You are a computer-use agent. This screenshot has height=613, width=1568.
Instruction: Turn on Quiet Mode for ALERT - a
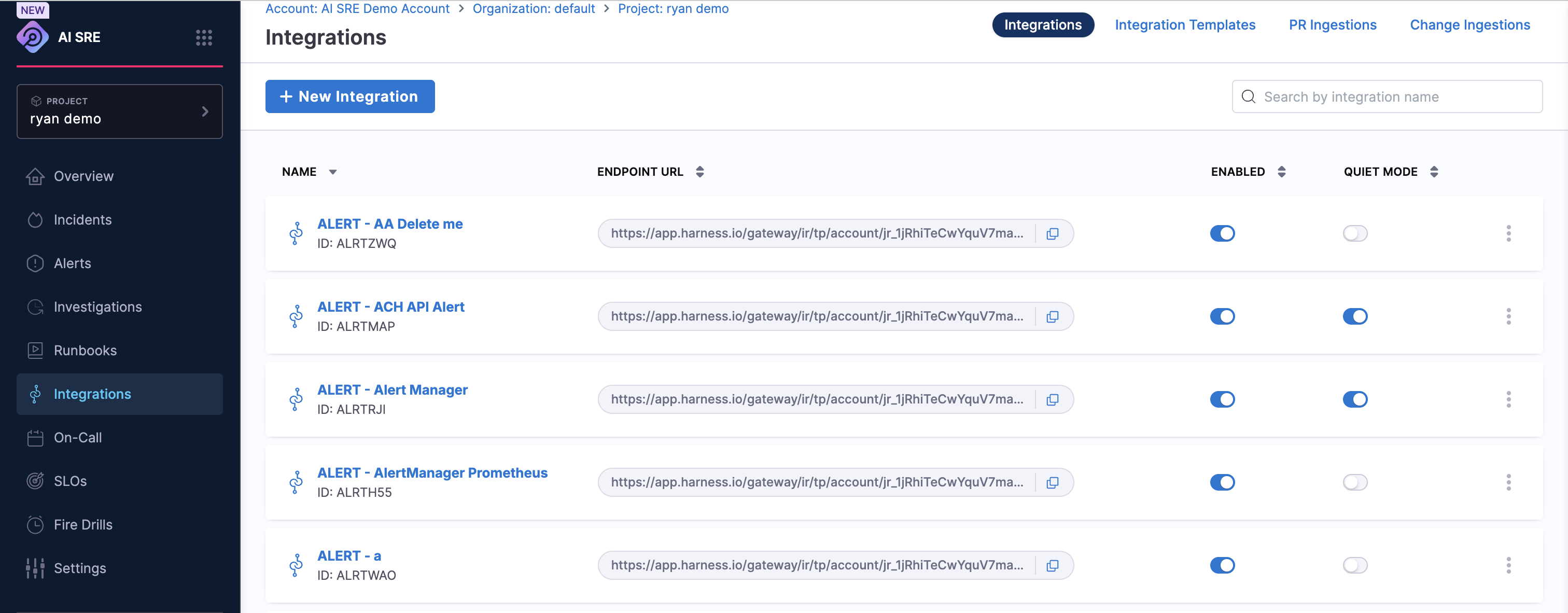coord(1355,565)
